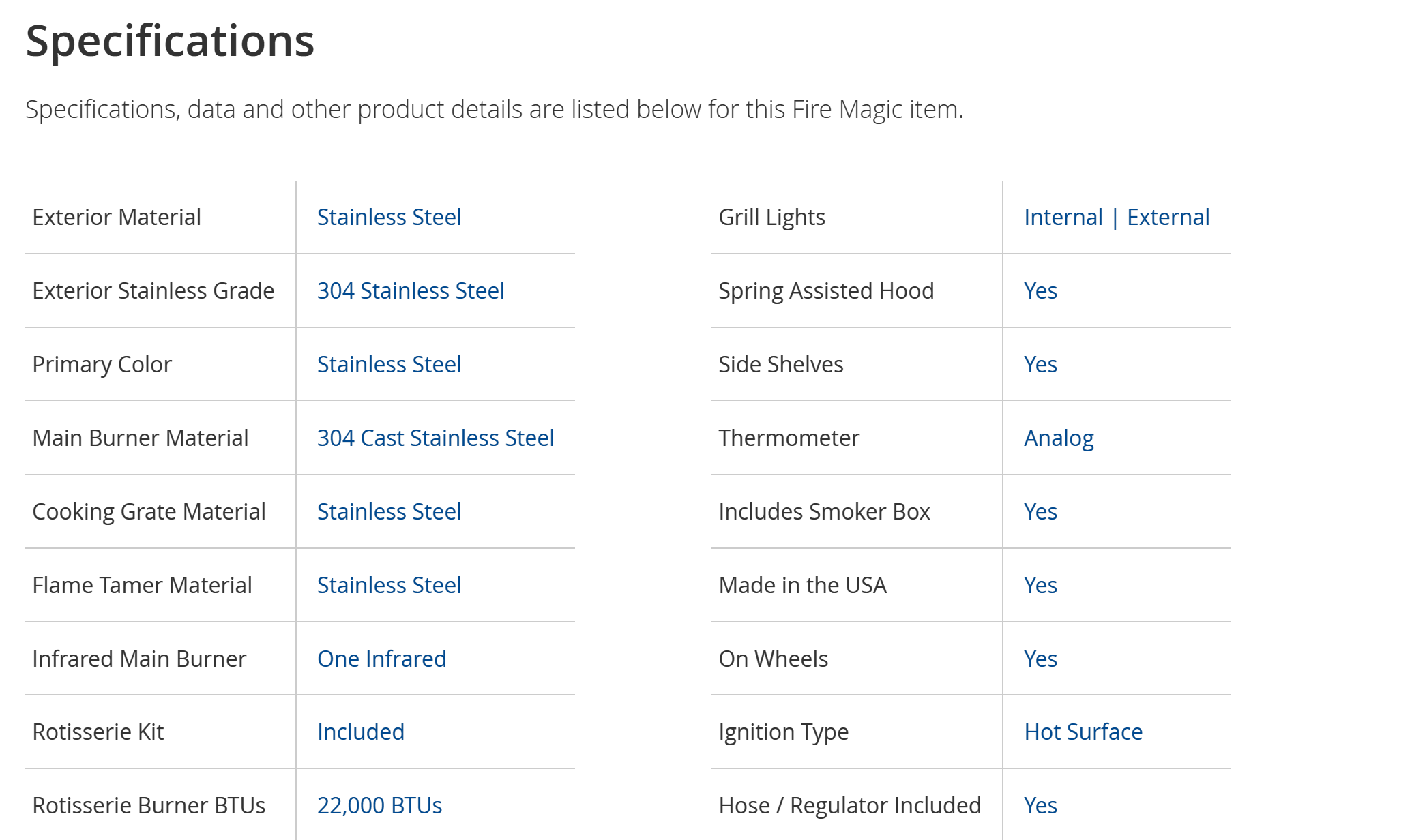Open Stainless Steel link for Cooking Grate Material
Screen dimensions: 1412x840
(x=389, y=512)
